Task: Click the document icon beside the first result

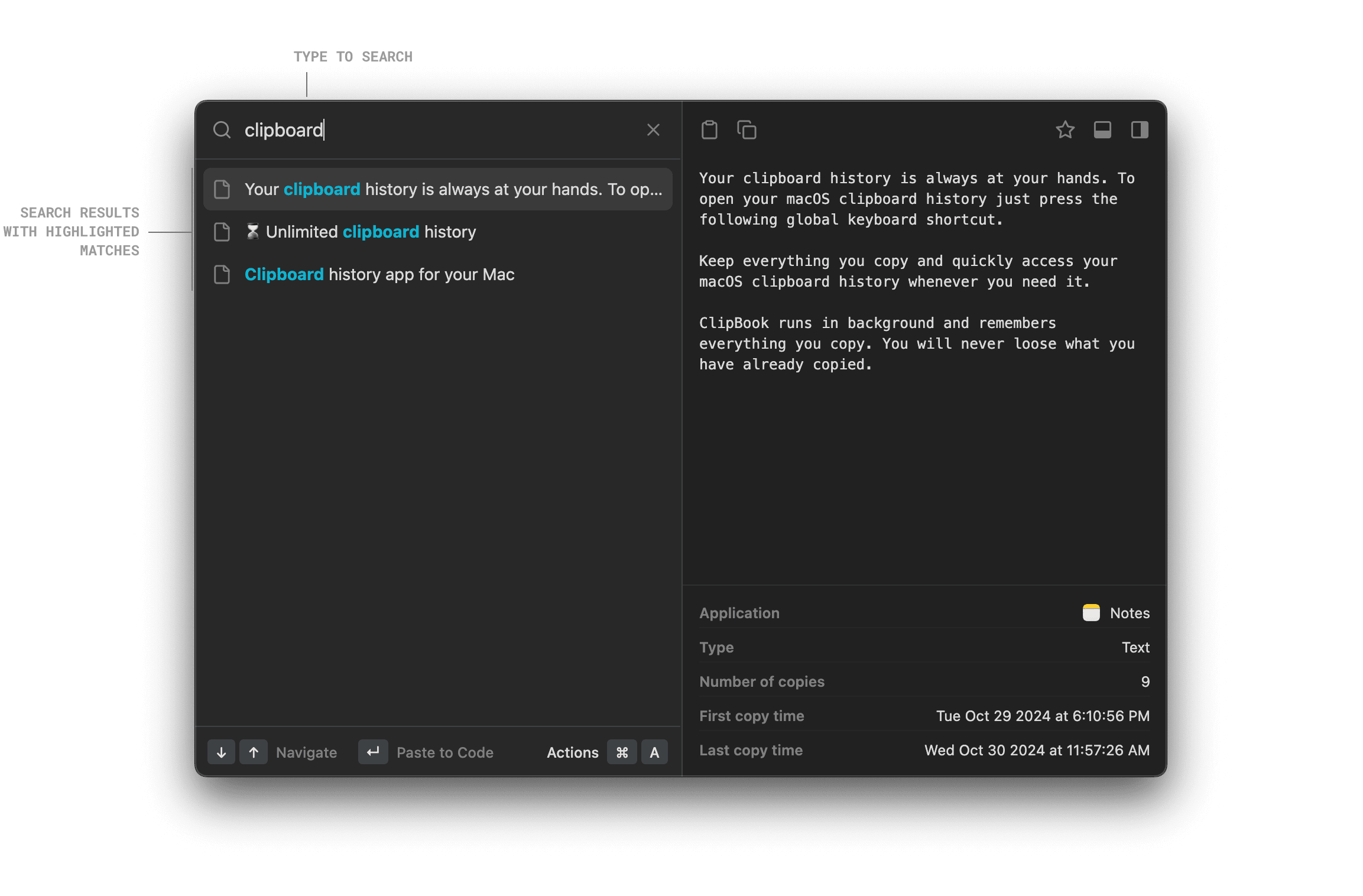Action: click(222, 189)
